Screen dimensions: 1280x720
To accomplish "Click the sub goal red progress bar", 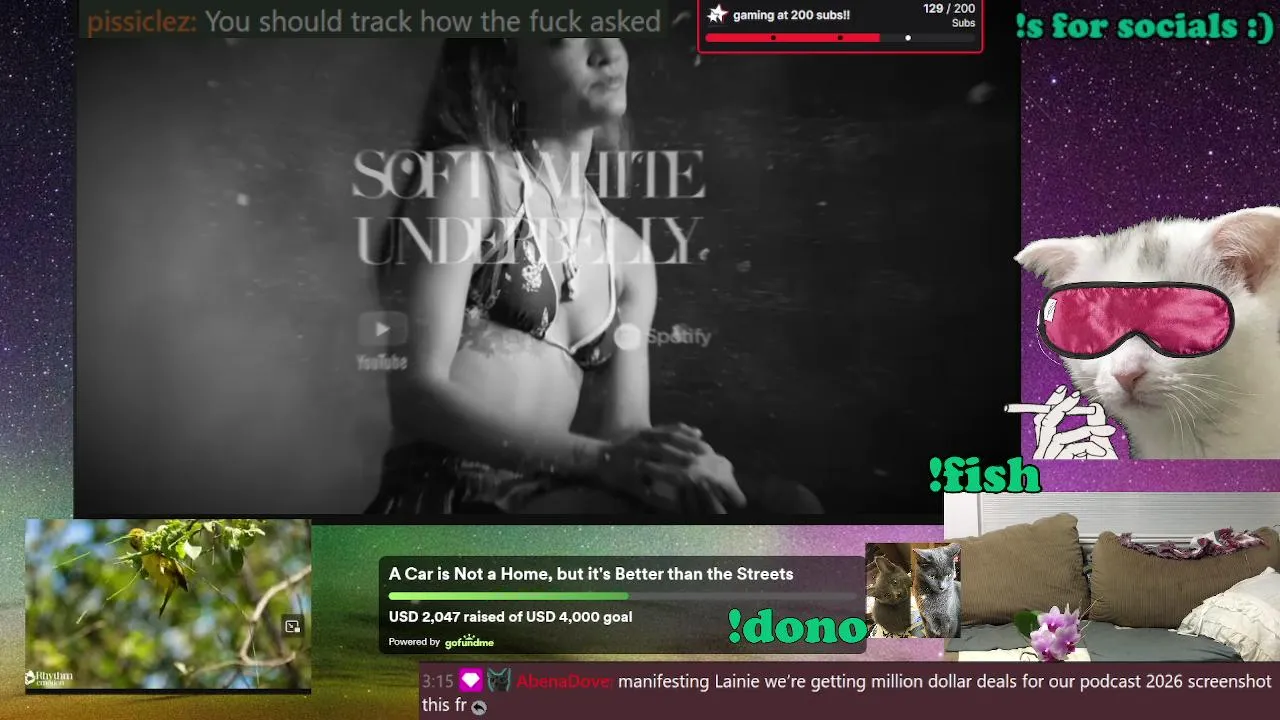I will click(840, 38).
